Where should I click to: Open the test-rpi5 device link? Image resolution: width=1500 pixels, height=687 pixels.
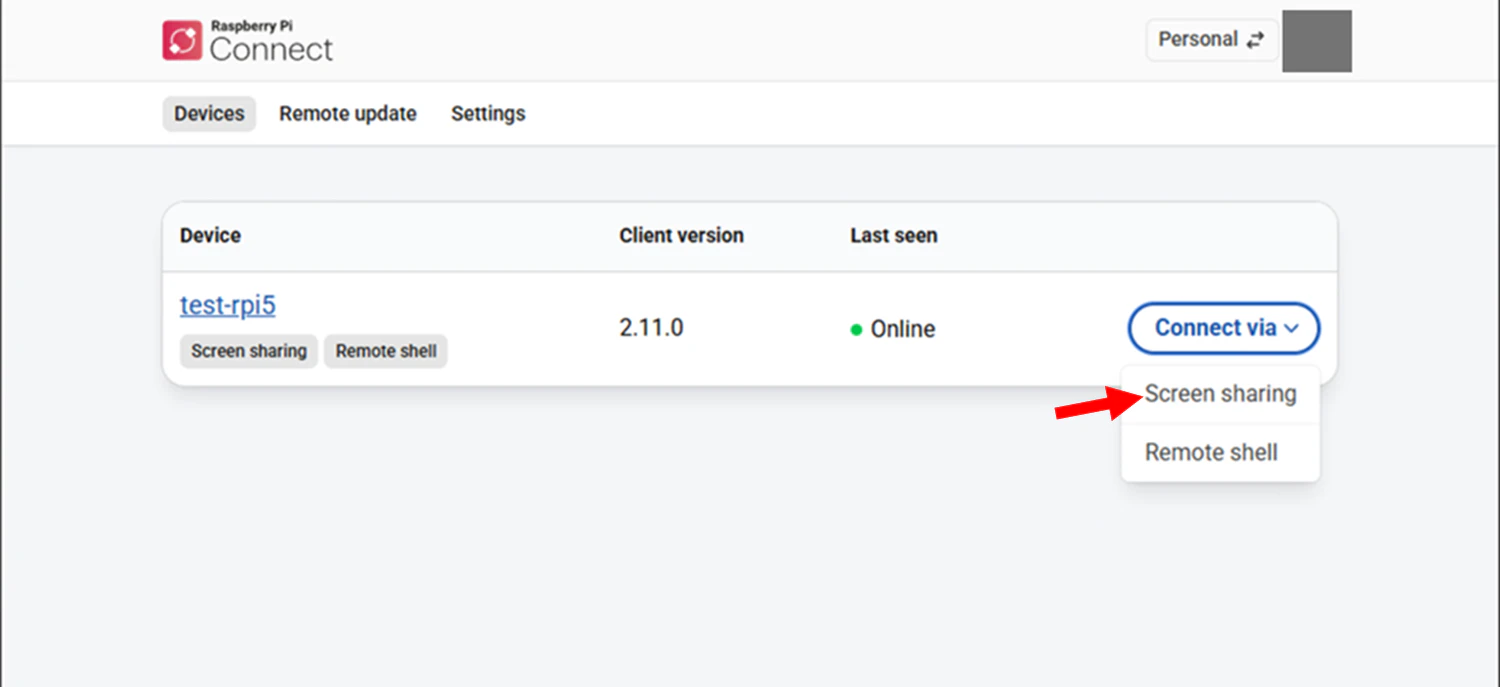[228, 305]
